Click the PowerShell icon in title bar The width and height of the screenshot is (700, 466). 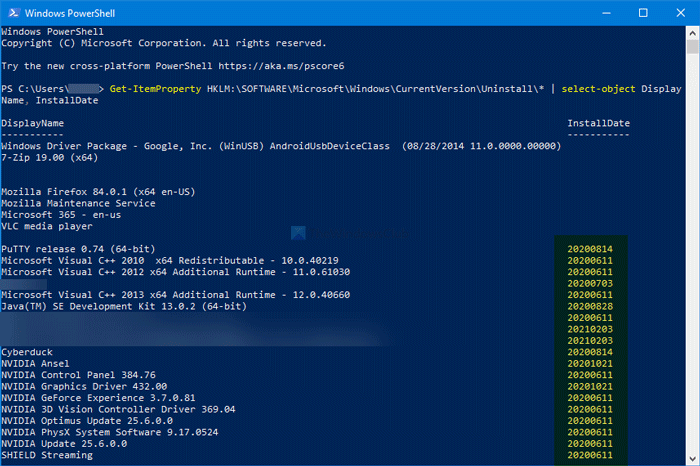(11, 13)
